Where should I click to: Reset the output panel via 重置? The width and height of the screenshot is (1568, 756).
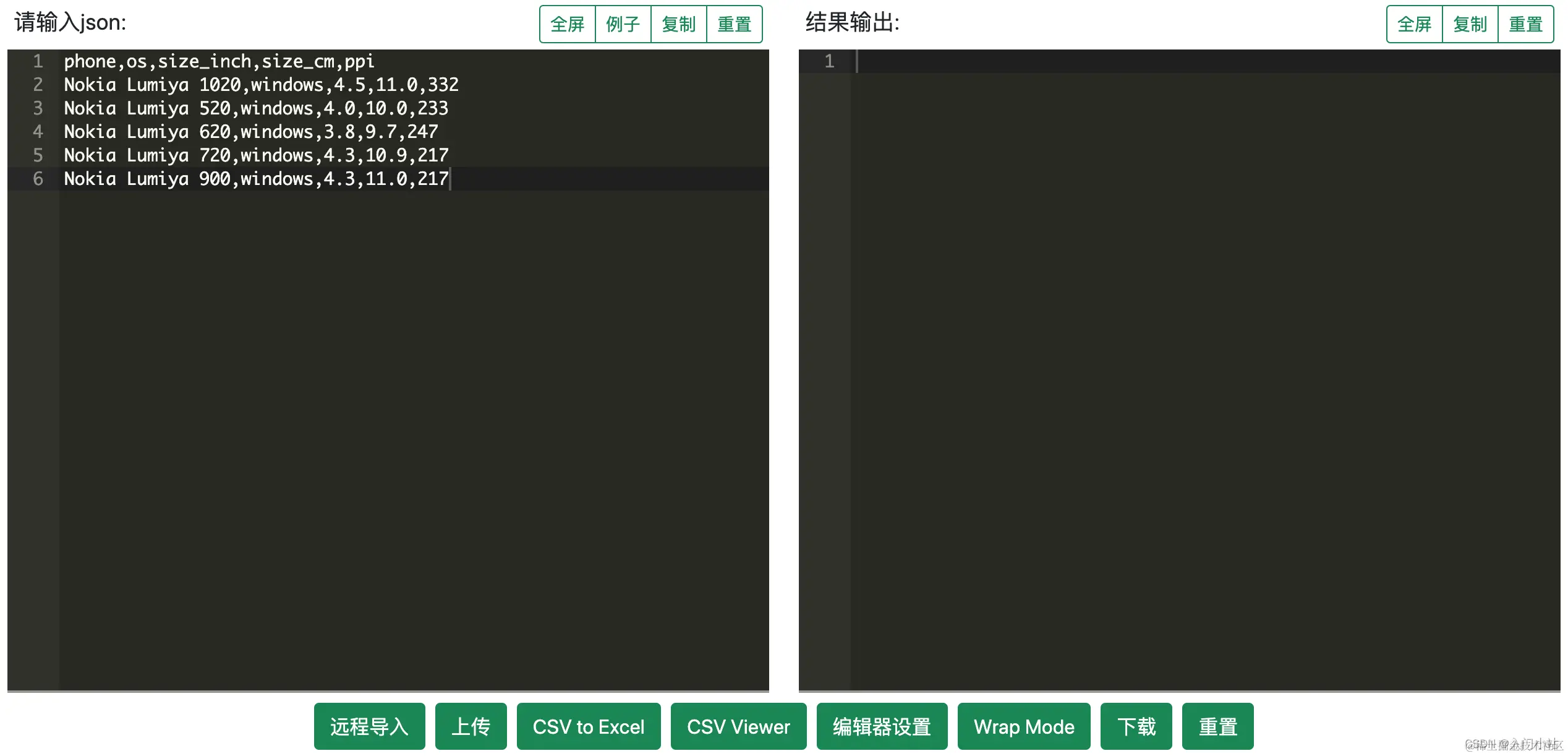click(1526, 24)
